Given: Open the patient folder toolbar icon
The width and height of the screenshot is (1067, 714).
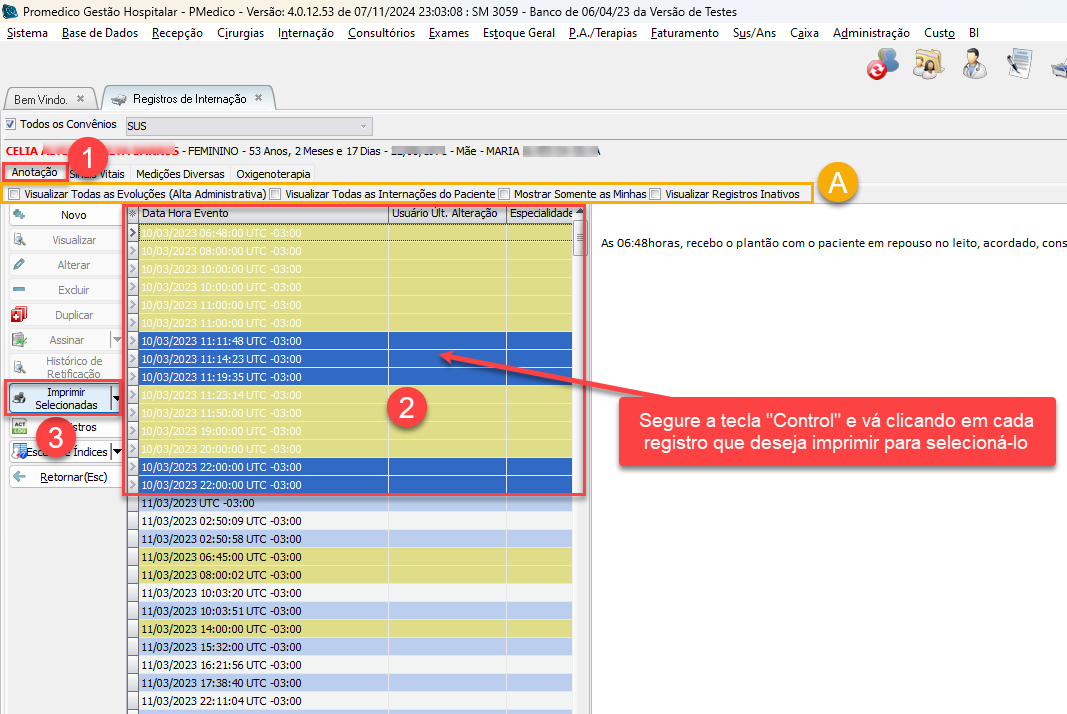Looking at the screenshot, I should (928, 64).
